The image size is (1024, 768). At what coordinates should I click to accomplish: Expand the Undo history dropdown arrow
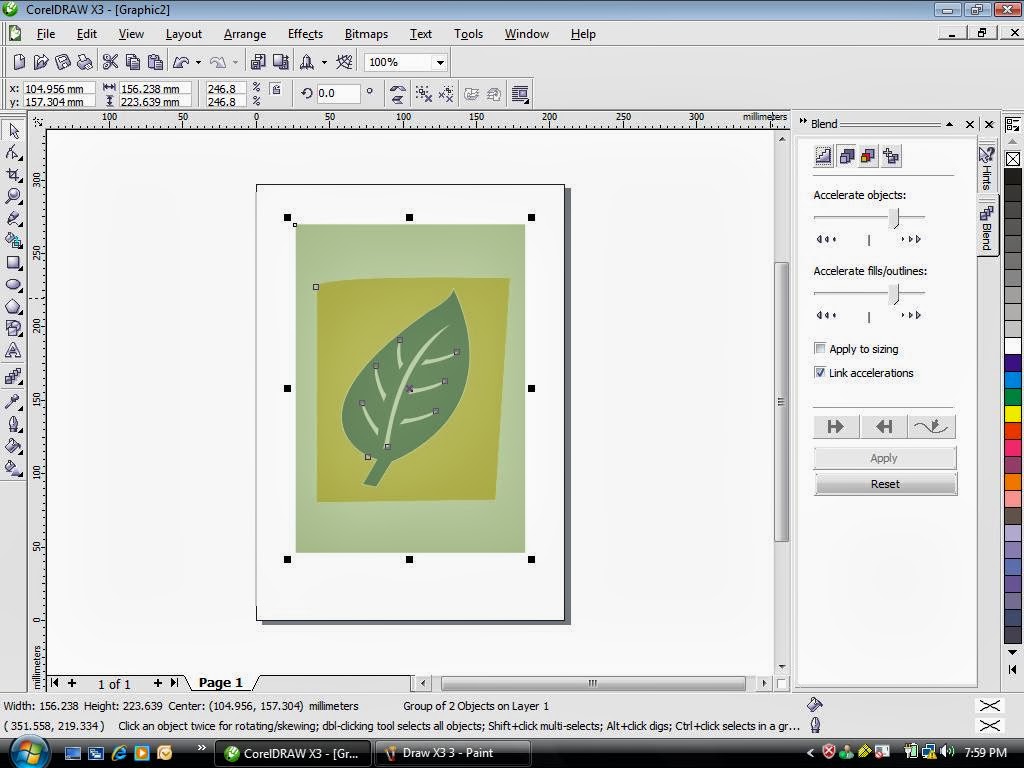pos(198,62)
